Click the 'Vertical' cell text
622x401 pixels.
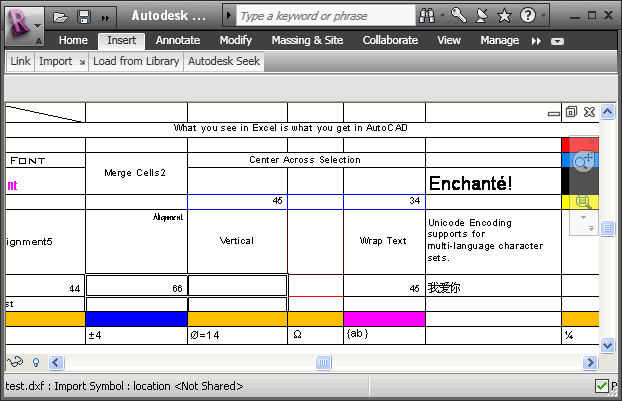[x=236, y=241]
